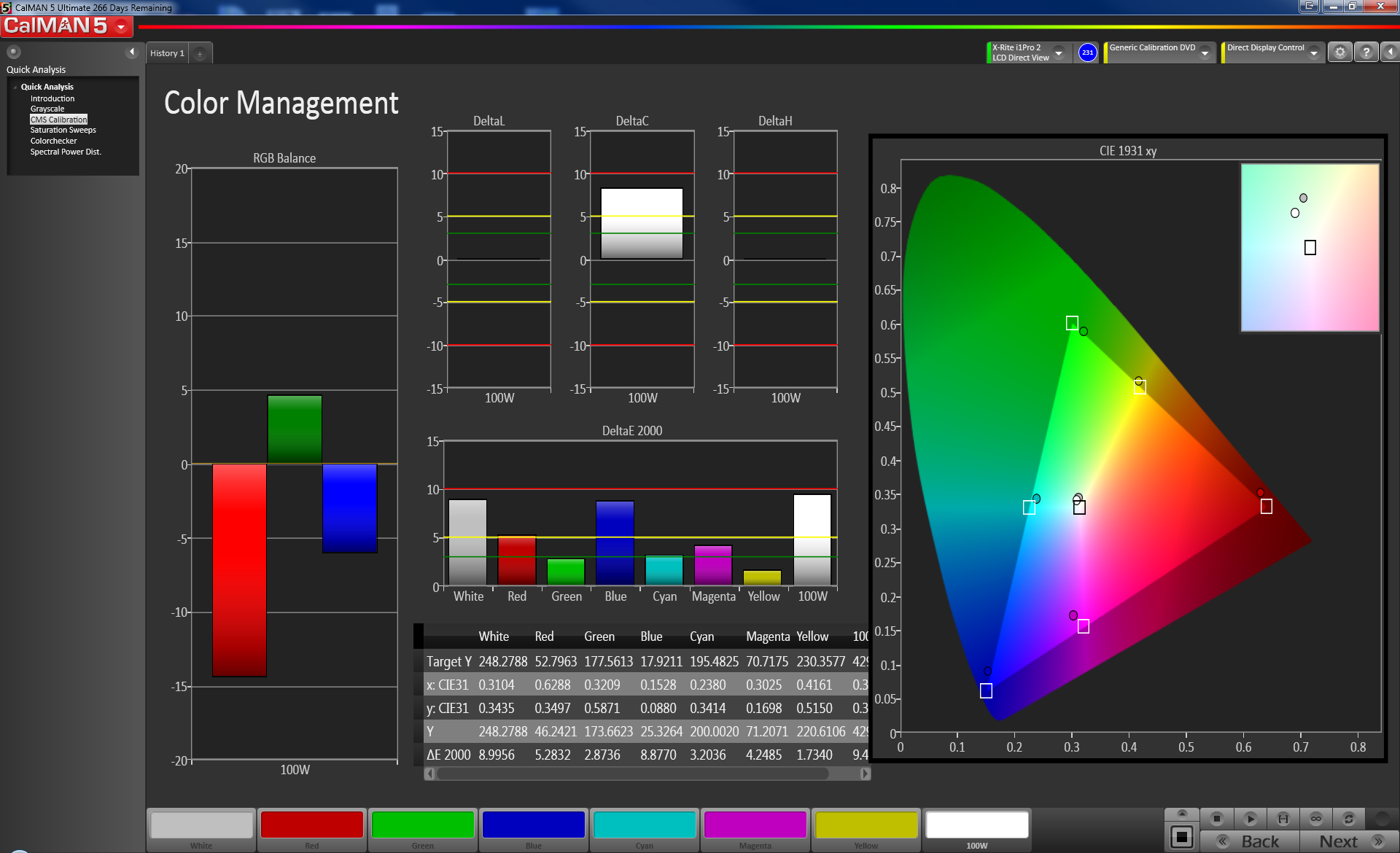
Task: Expand Direct Display Control dropdown
Action: tap(1314, 53)
